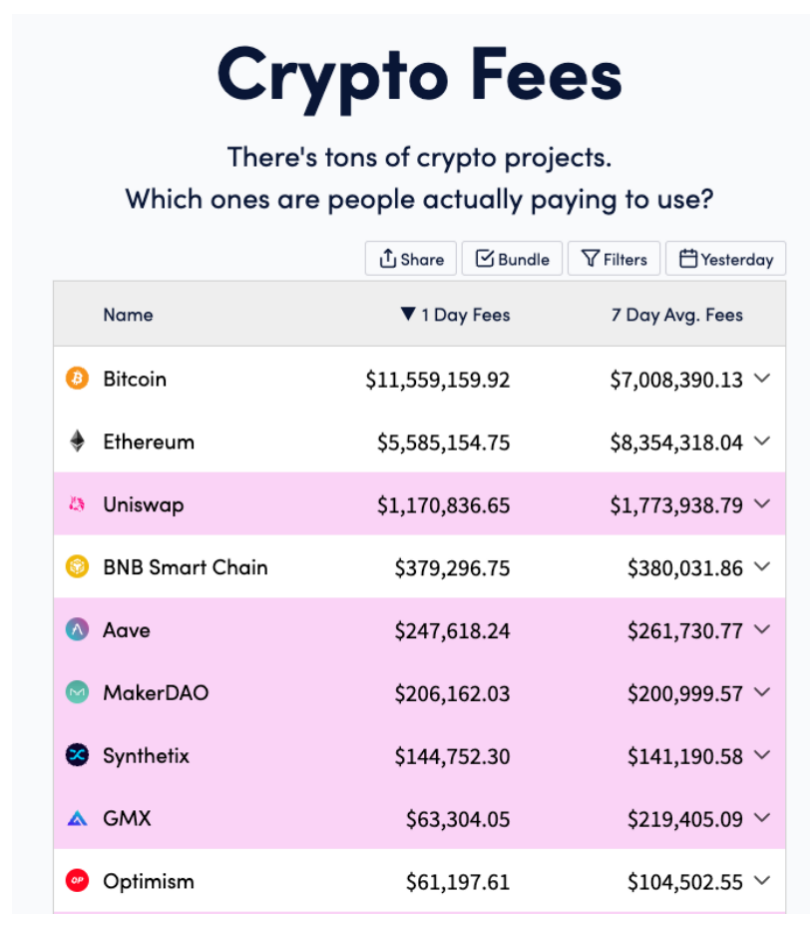Click the BNB Smart Chain icon

[x=77, y=568]
